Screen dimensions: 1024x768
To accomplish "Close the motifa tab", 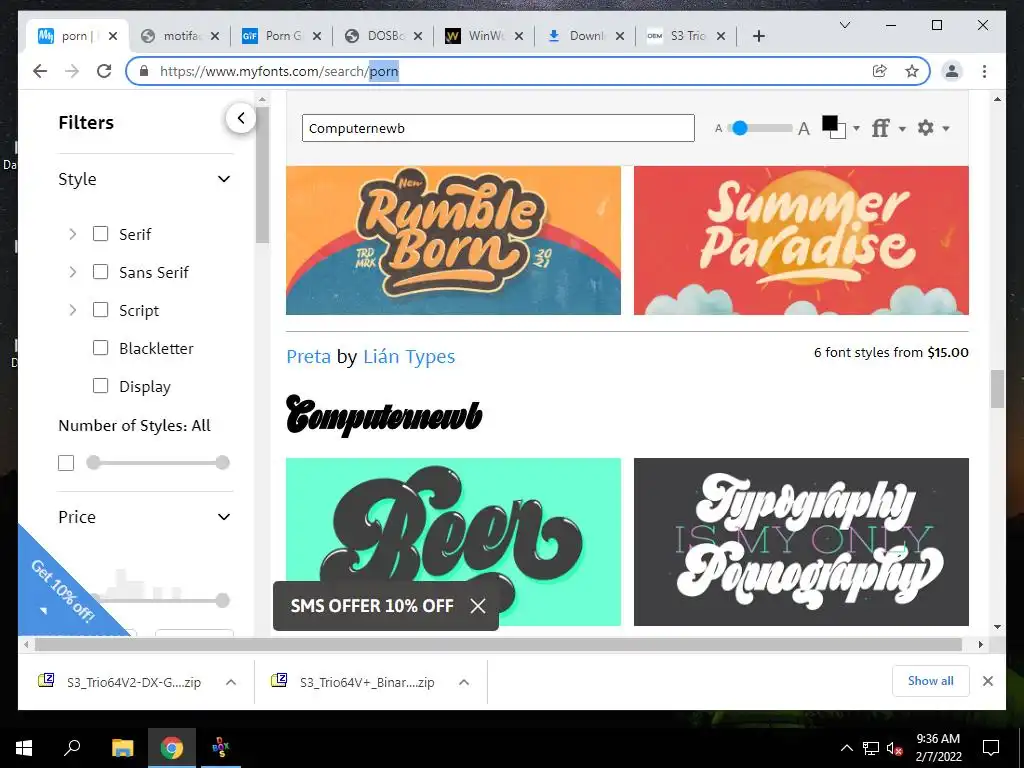I will point(215,36).
